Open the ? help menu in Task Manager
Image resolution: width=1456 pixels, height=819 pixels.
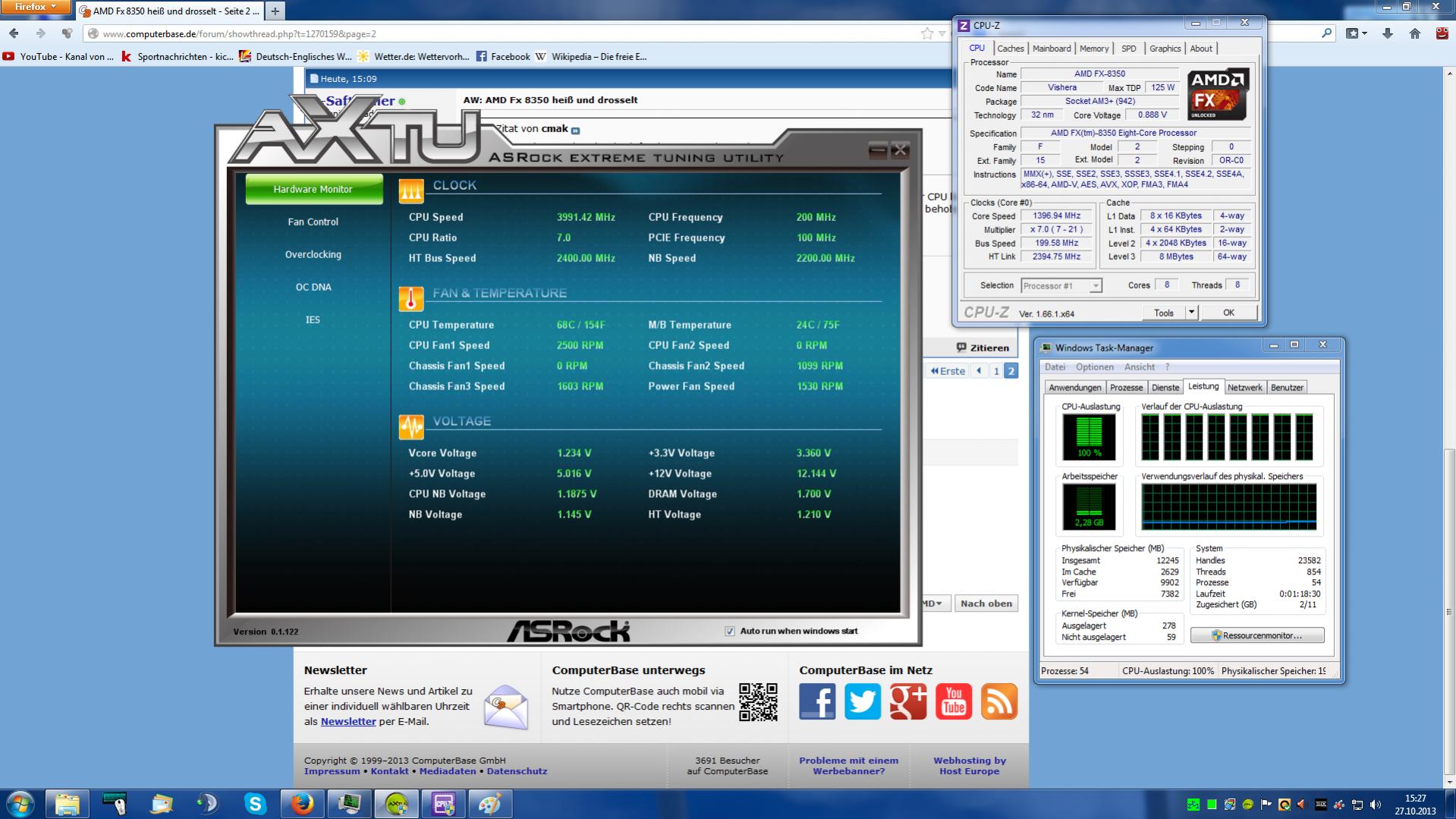pos(1168,367)
